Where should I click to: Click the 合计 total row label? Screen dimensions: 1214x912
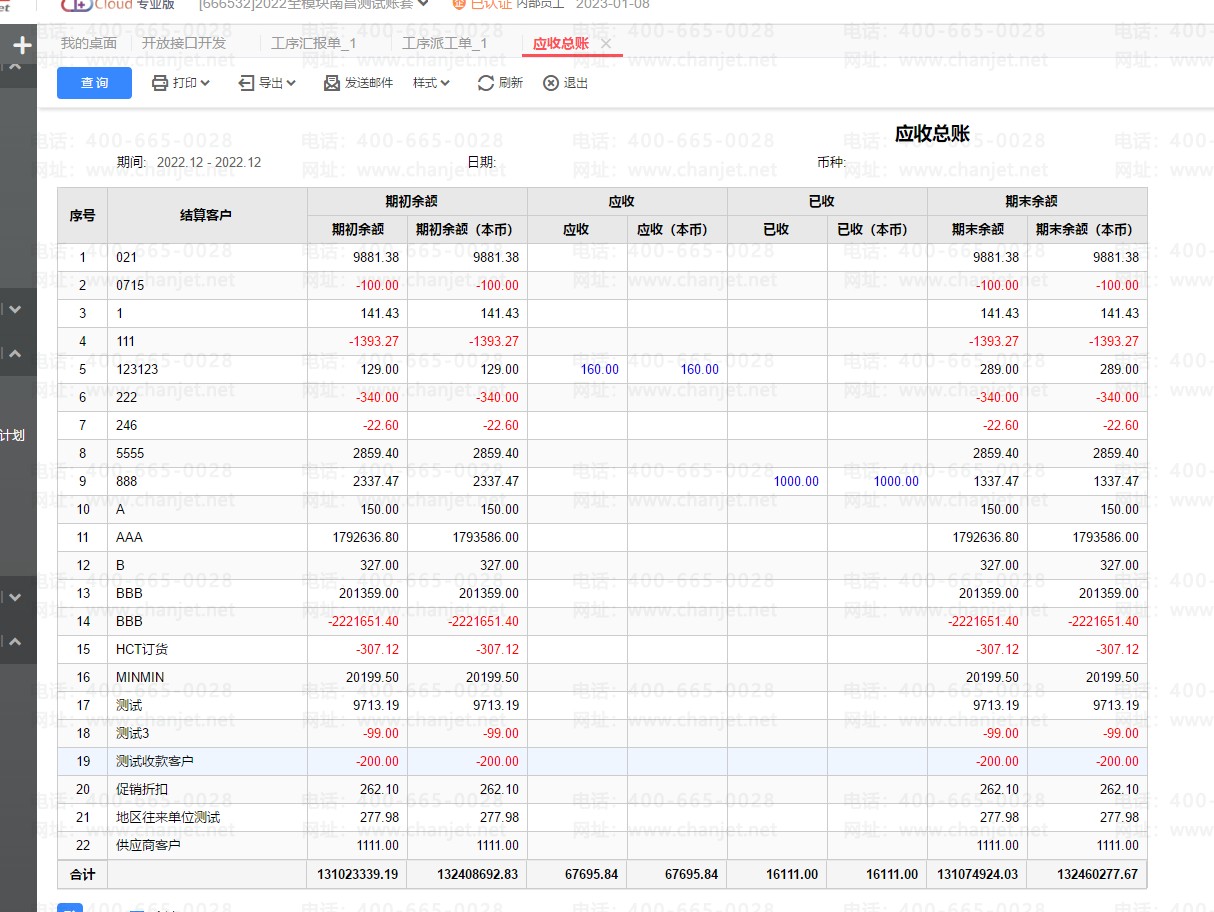pyautogui.click(x=82, y=874)
